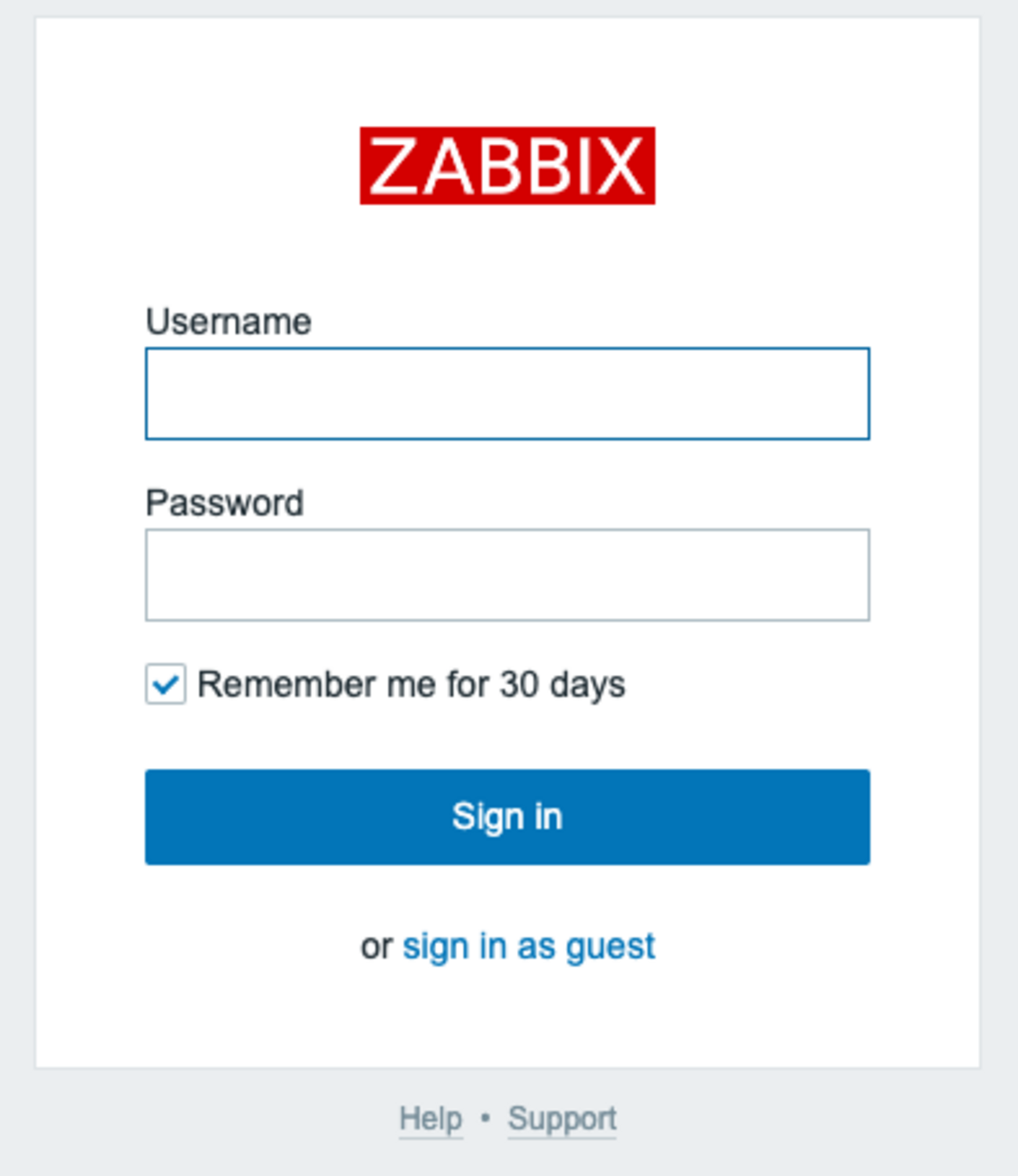The image size is (1018, 1176).
Task: Open the Support link in footer
Action: 561,1118
